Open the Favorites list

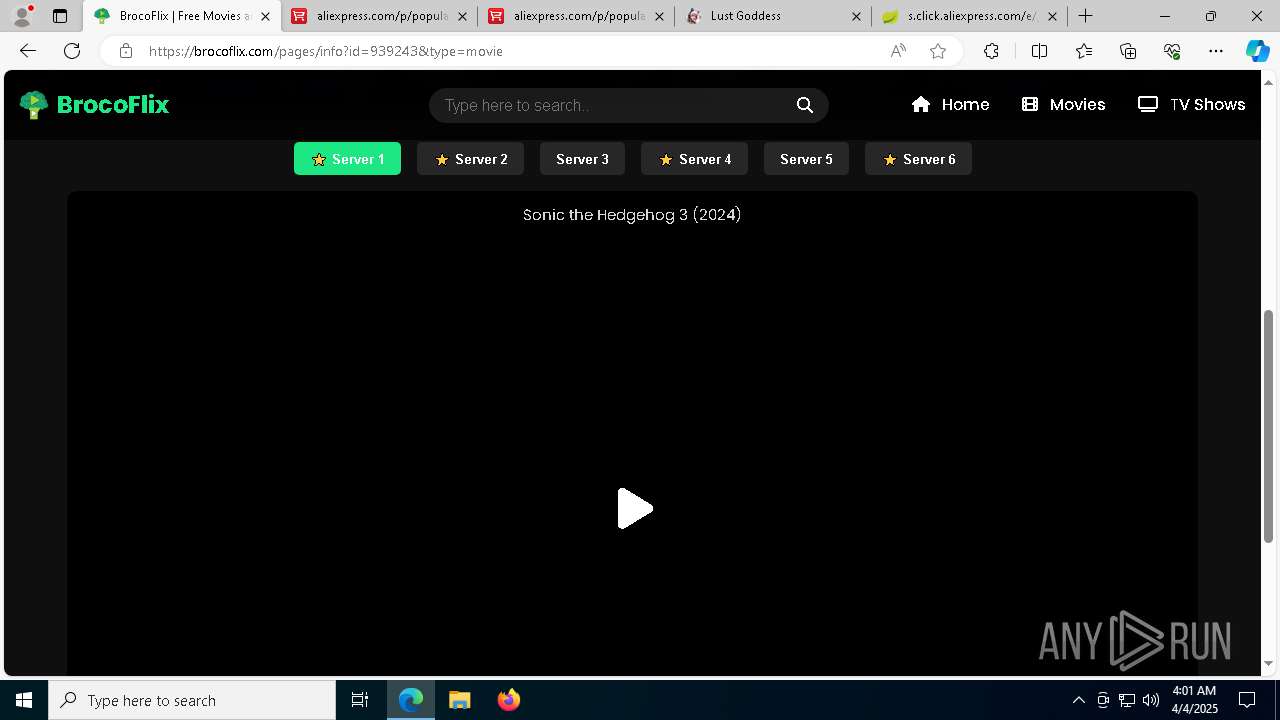click(1084, 51)
